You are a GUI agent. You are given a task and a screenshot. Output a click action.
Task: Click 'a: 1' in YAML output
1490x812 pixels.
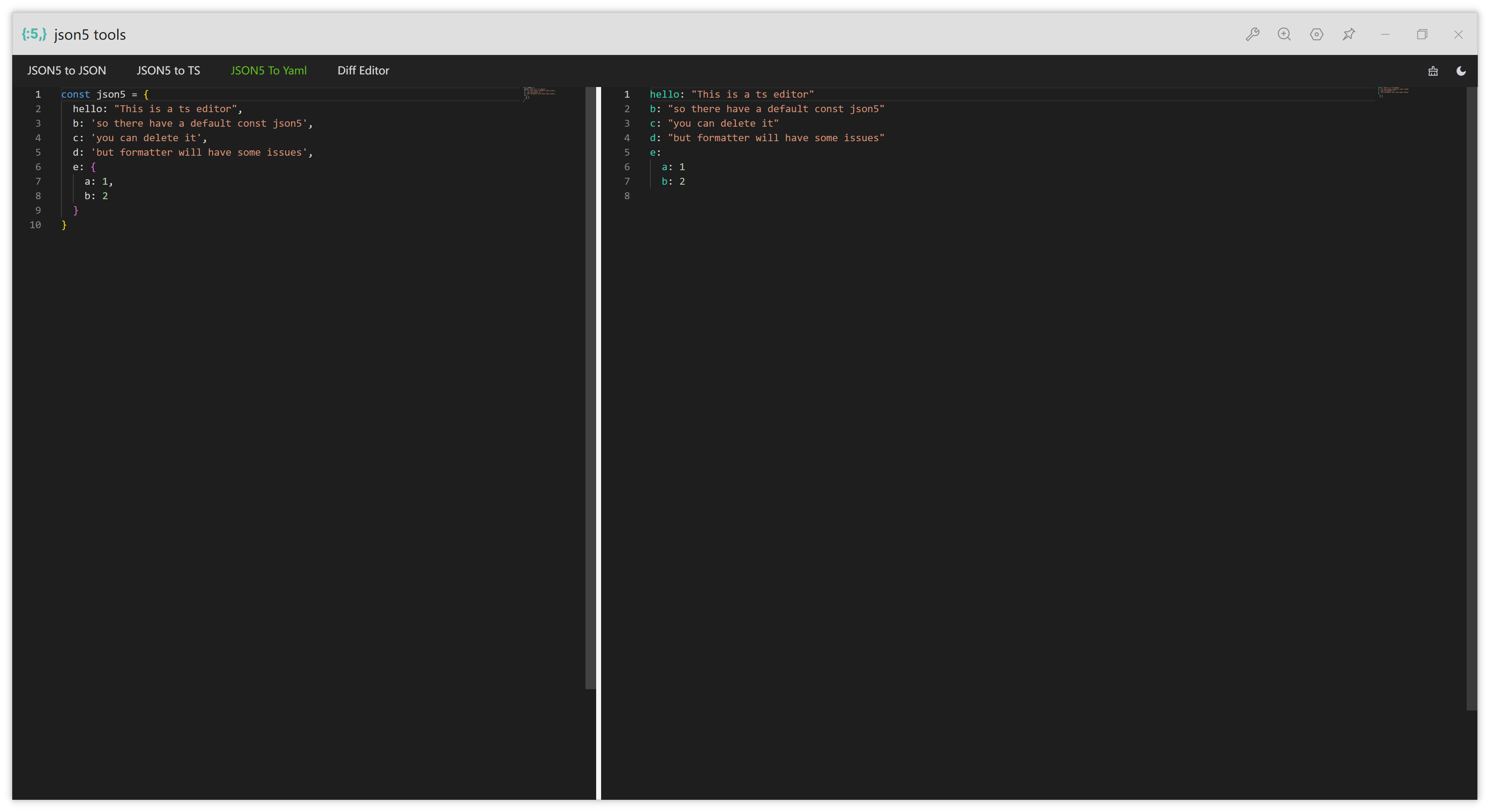pyautogui.click(x=673, y=167)
